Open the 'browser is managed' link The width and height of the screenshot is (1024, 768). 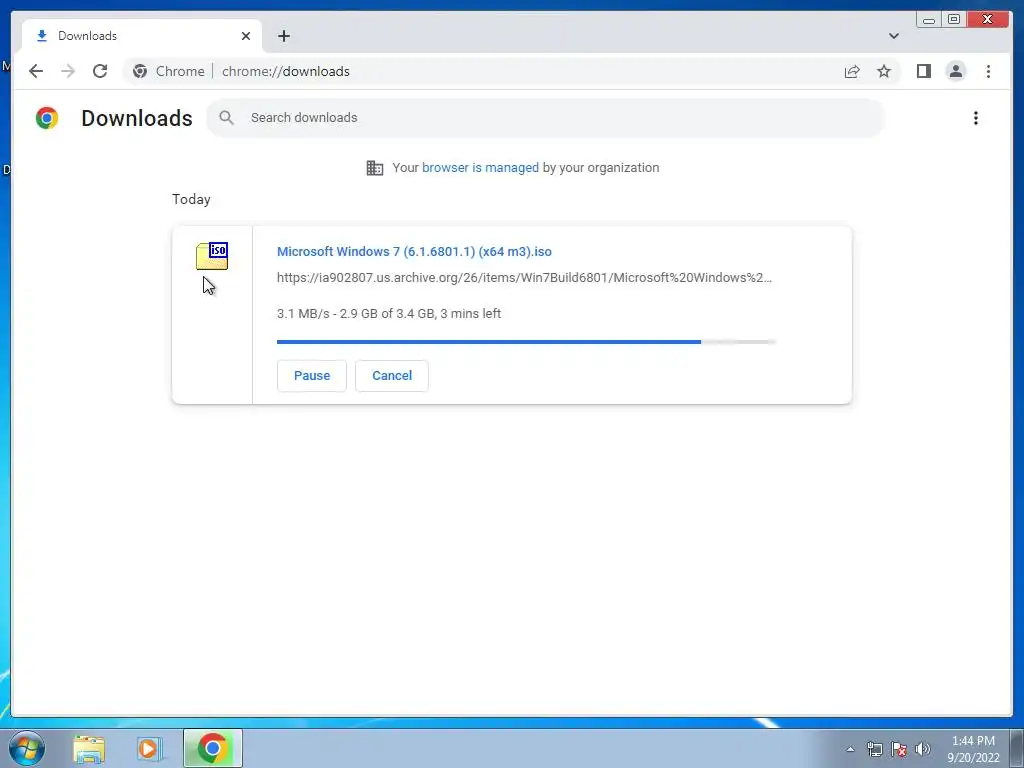click(480, 168)
